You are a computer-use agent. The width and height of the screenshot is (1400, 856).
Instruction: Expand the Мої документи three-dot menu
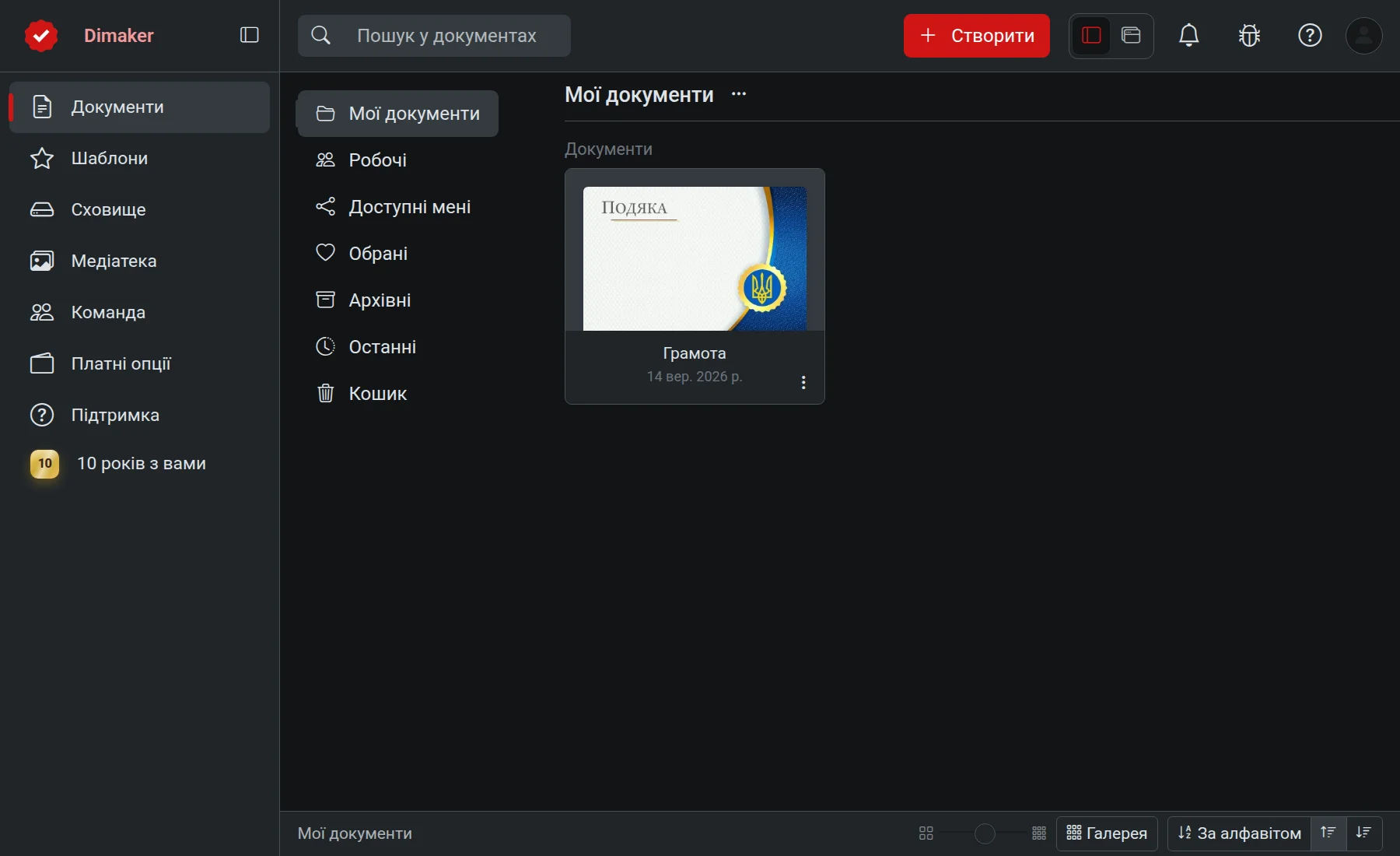pyautogui.click(x=739, y=94)
